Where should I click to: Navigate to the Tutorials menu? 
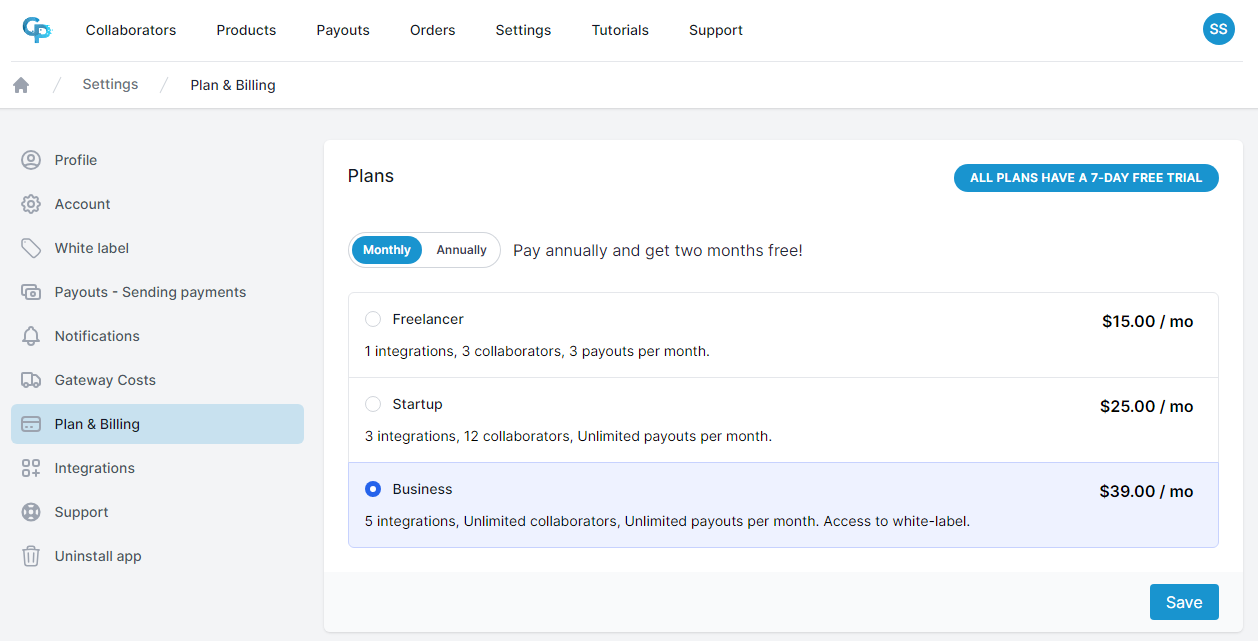[x=620, y=30]
